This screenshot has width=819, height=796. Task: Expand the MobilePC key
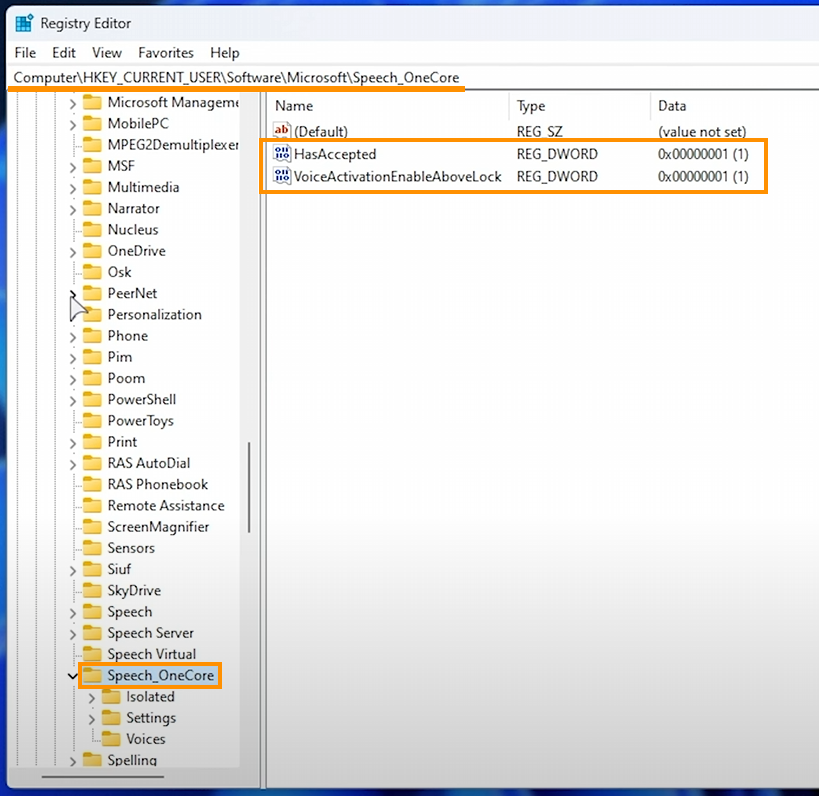pos(73,124)
